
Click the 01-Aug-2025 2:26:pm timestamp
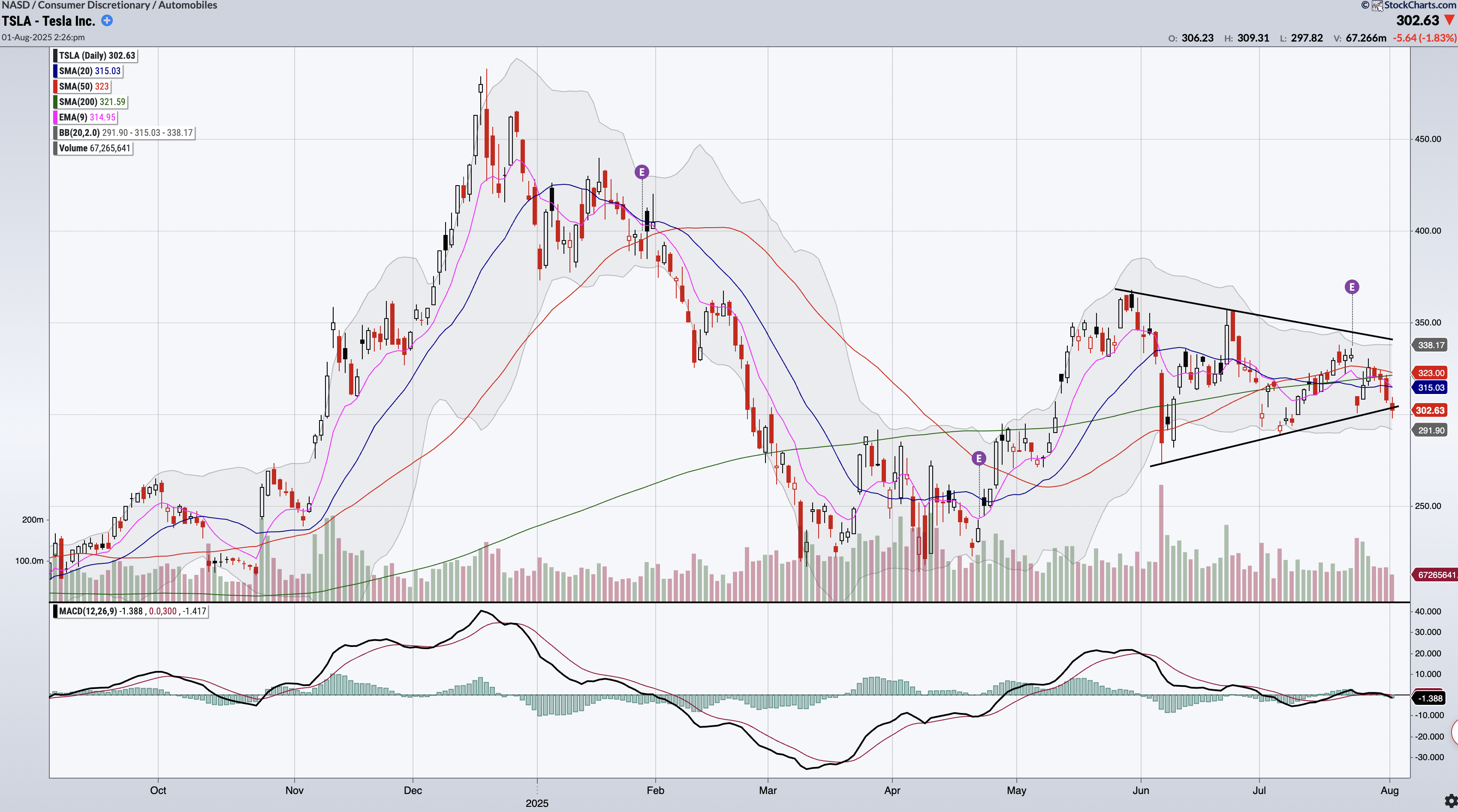[x=43, y=37]
